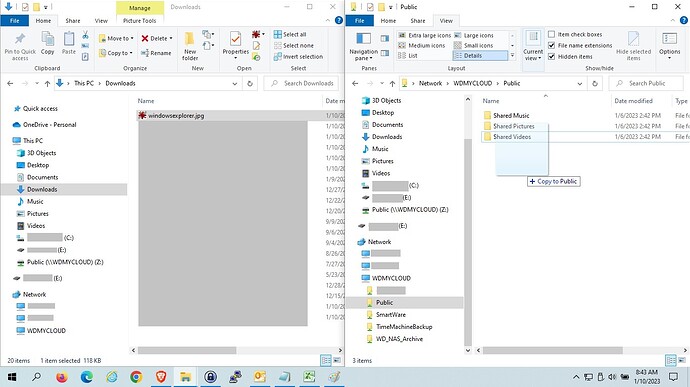
Task: Toggle Hidden items checkbox
Action: point(570,56)
